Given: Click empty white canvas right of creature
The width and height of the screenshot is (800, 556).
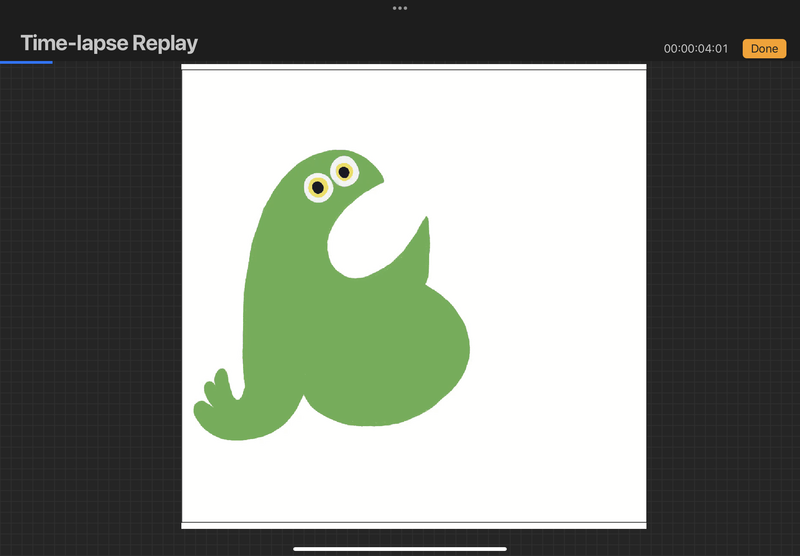Looking at the screenshot, I should point(560,300).
